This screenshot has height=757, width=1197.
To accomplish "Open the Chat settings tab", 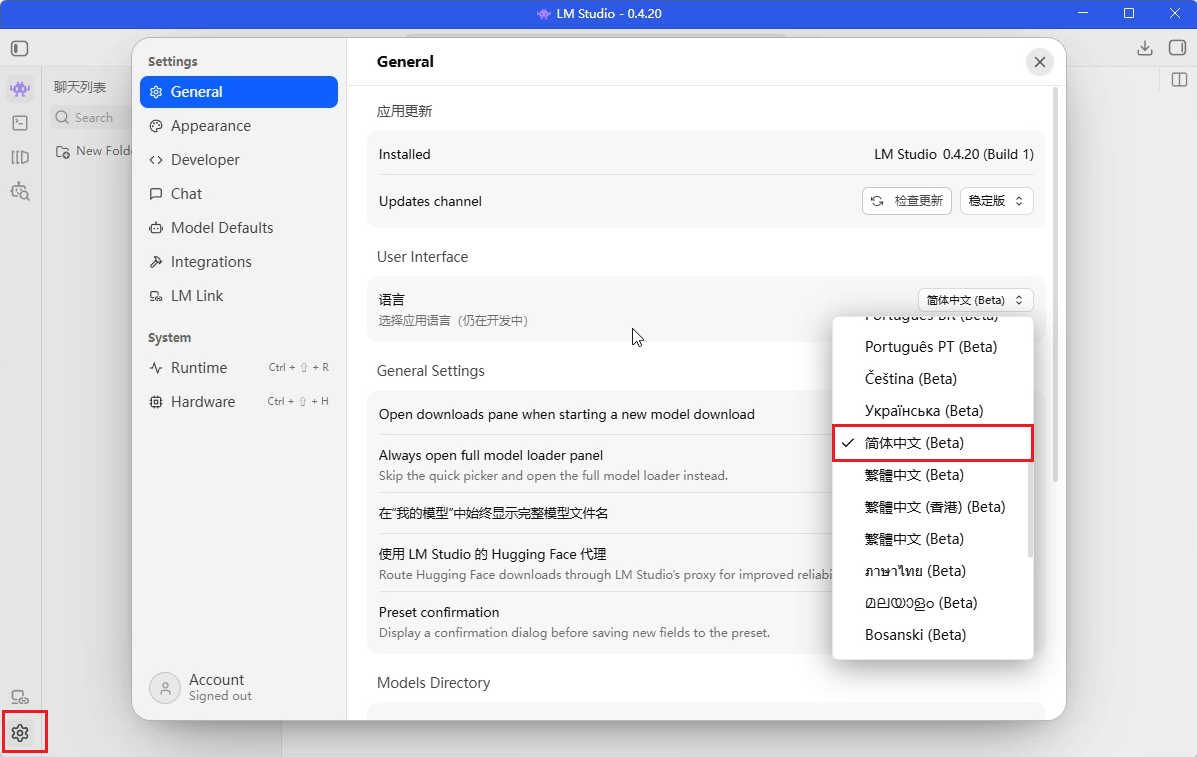I will pos(239,194).
